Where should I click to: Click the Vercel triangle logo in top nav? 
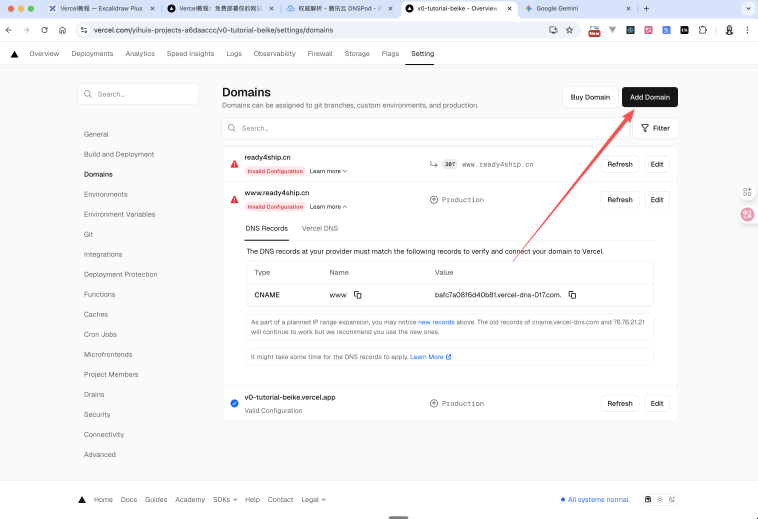14,54
